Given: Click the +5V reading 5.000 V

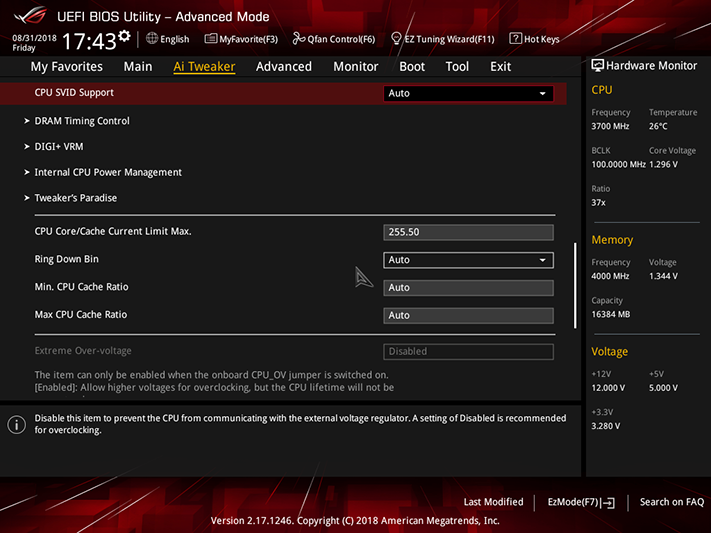Looking at the screenshot, I should (663, 388).
